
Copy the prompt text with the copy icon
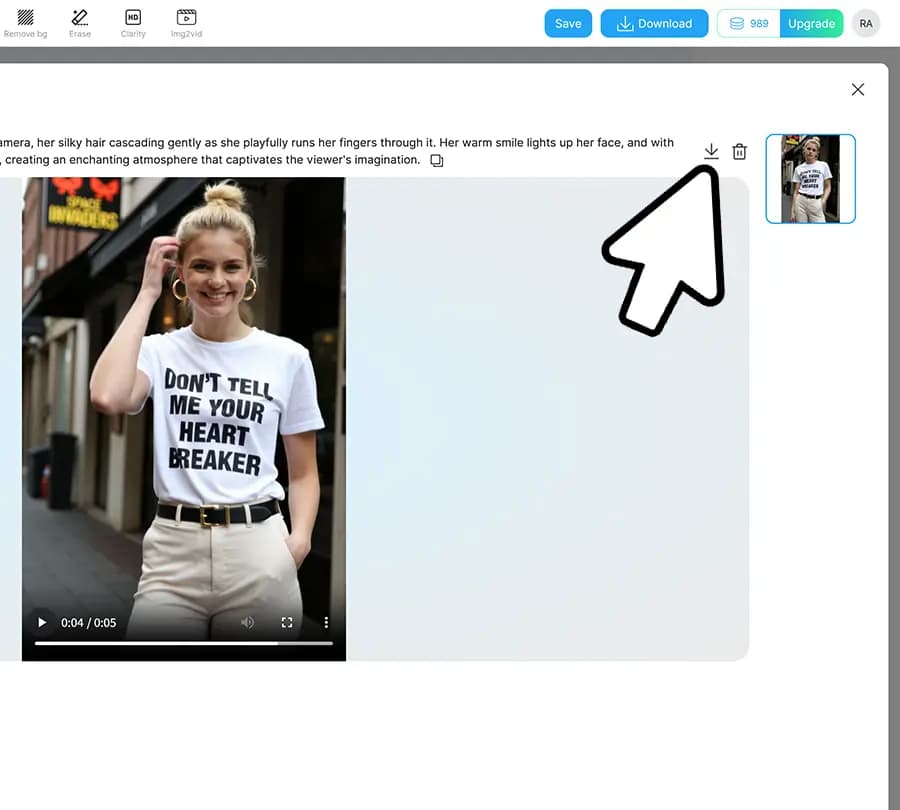[x=436, y=161]
